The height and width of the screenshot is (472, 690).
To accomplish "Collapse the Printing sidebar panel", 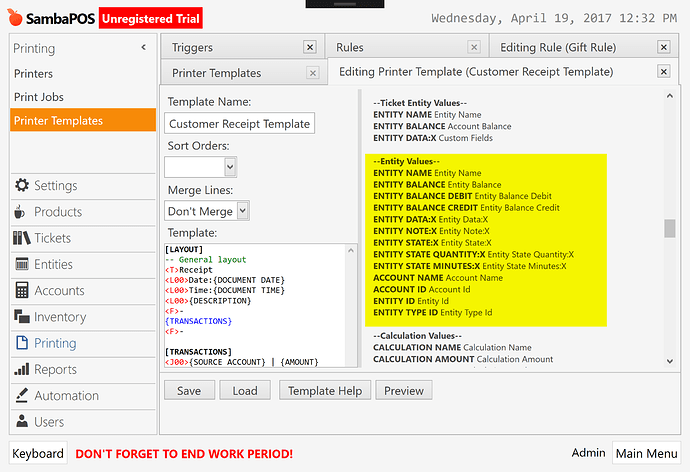I will pos(143,47).
